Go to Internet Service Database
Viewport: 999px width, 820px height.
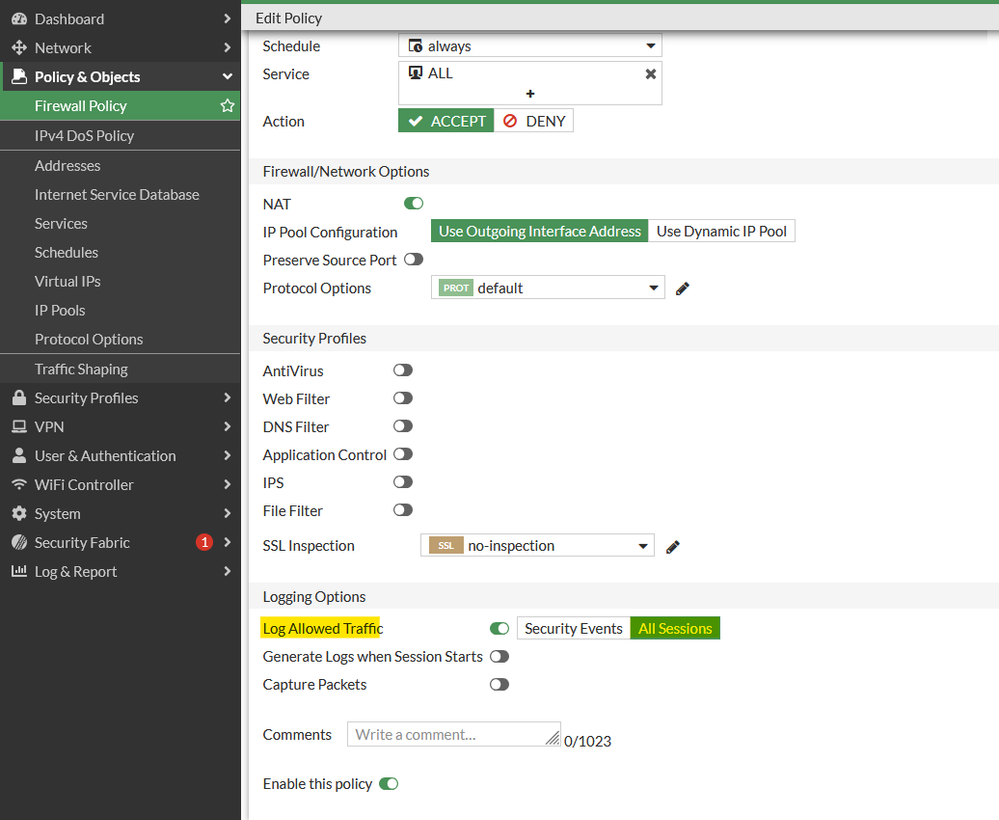click(x=120, y=194)
